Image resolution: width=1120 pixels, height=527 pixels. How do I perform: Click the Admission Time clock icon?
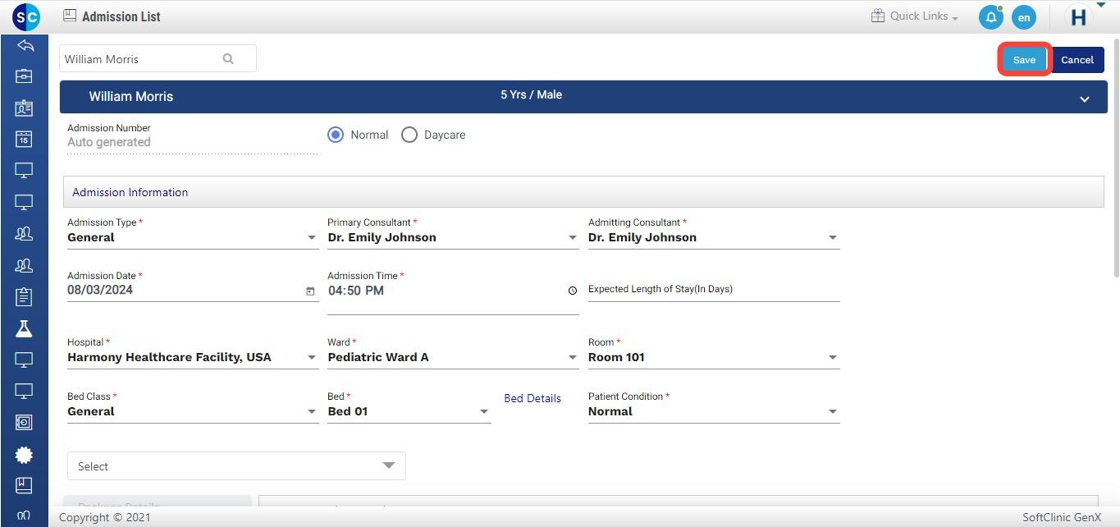click(x=572, y=291)
